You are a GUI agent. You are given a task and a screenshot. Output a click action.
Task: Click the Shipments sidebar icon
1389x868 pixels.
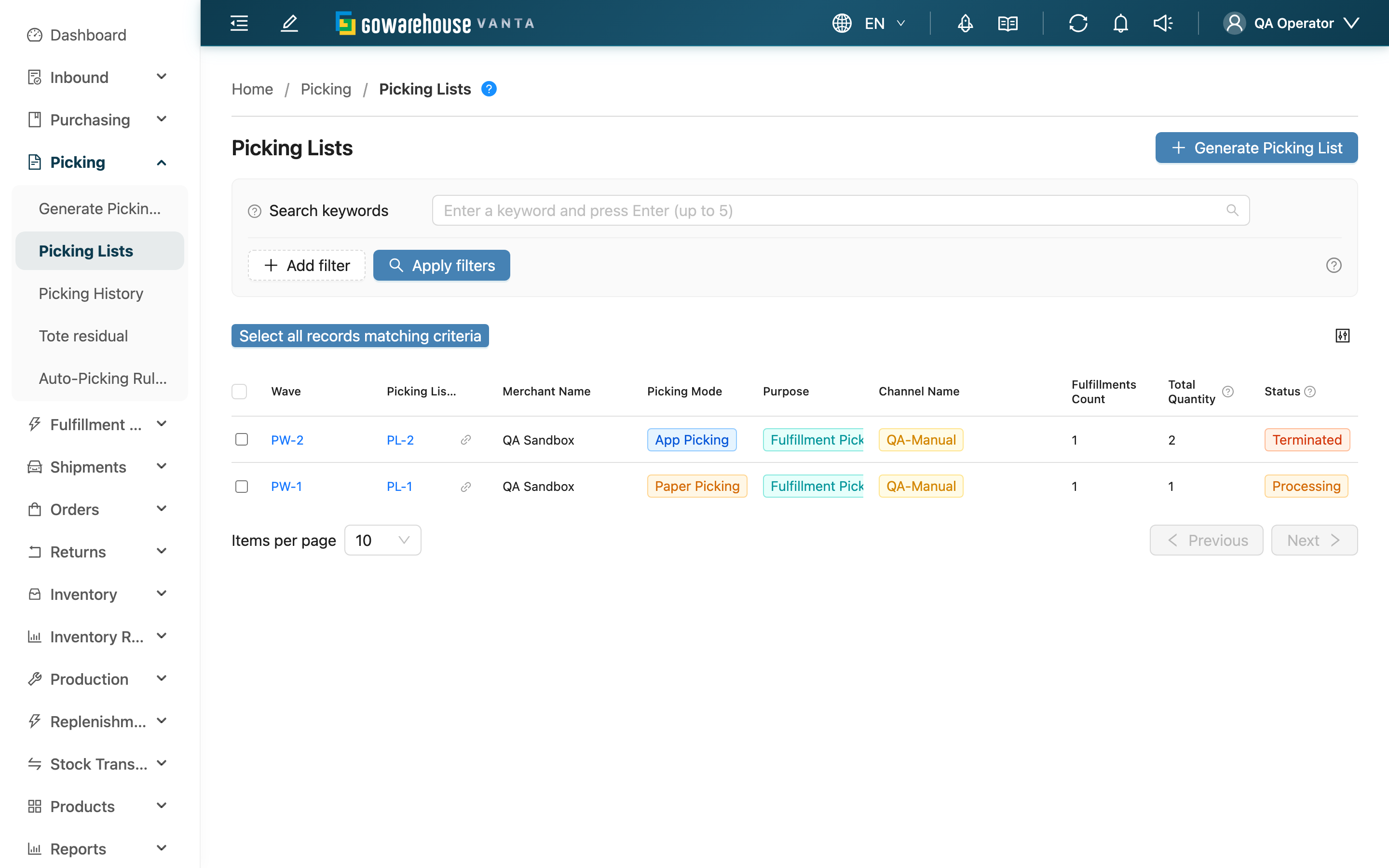pyautogui.click(x=34, y=467)
